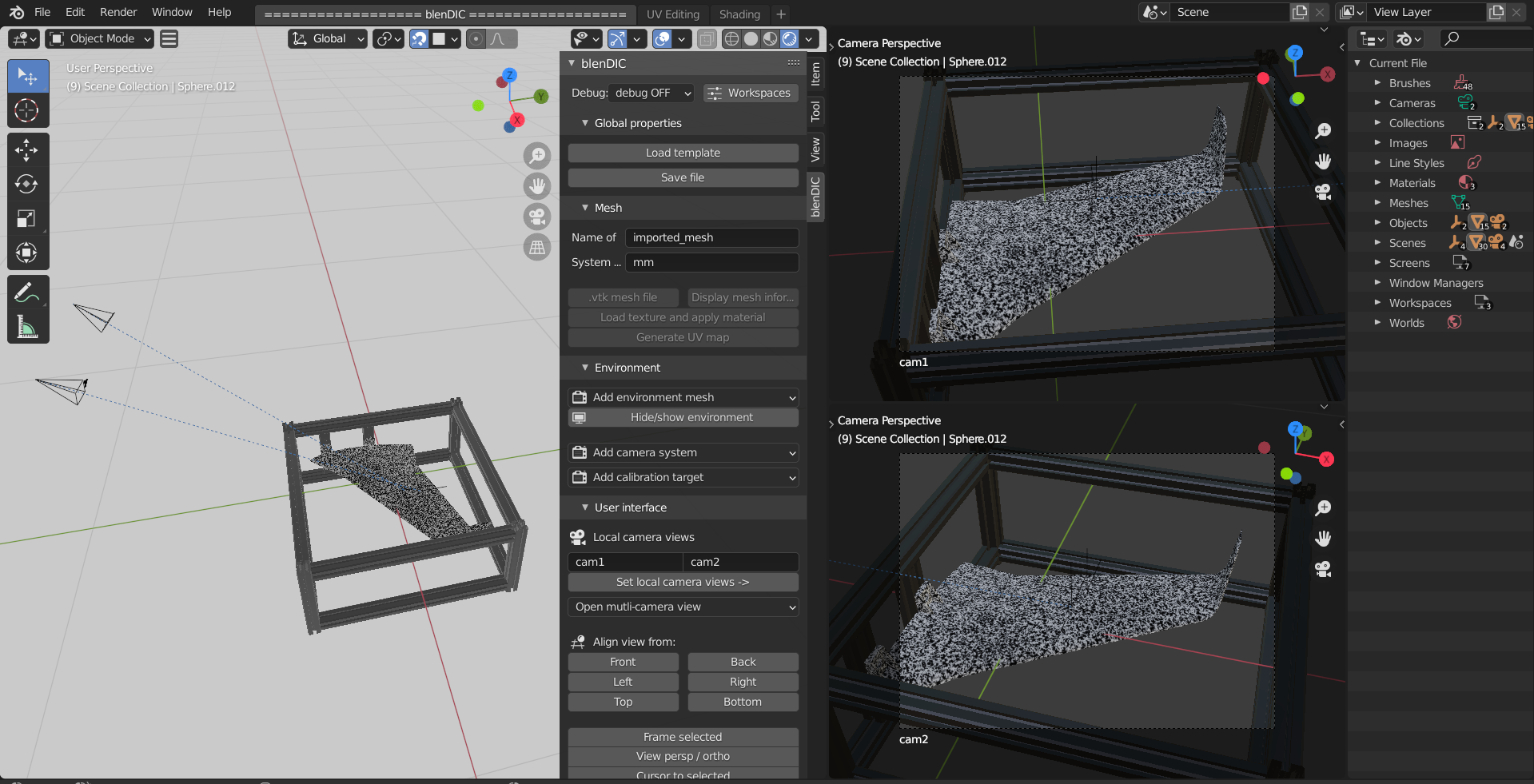The height and width of the screenshot is (784, 1534).
Task: Switch to material preview shading
Action: (x=770, y=38)
